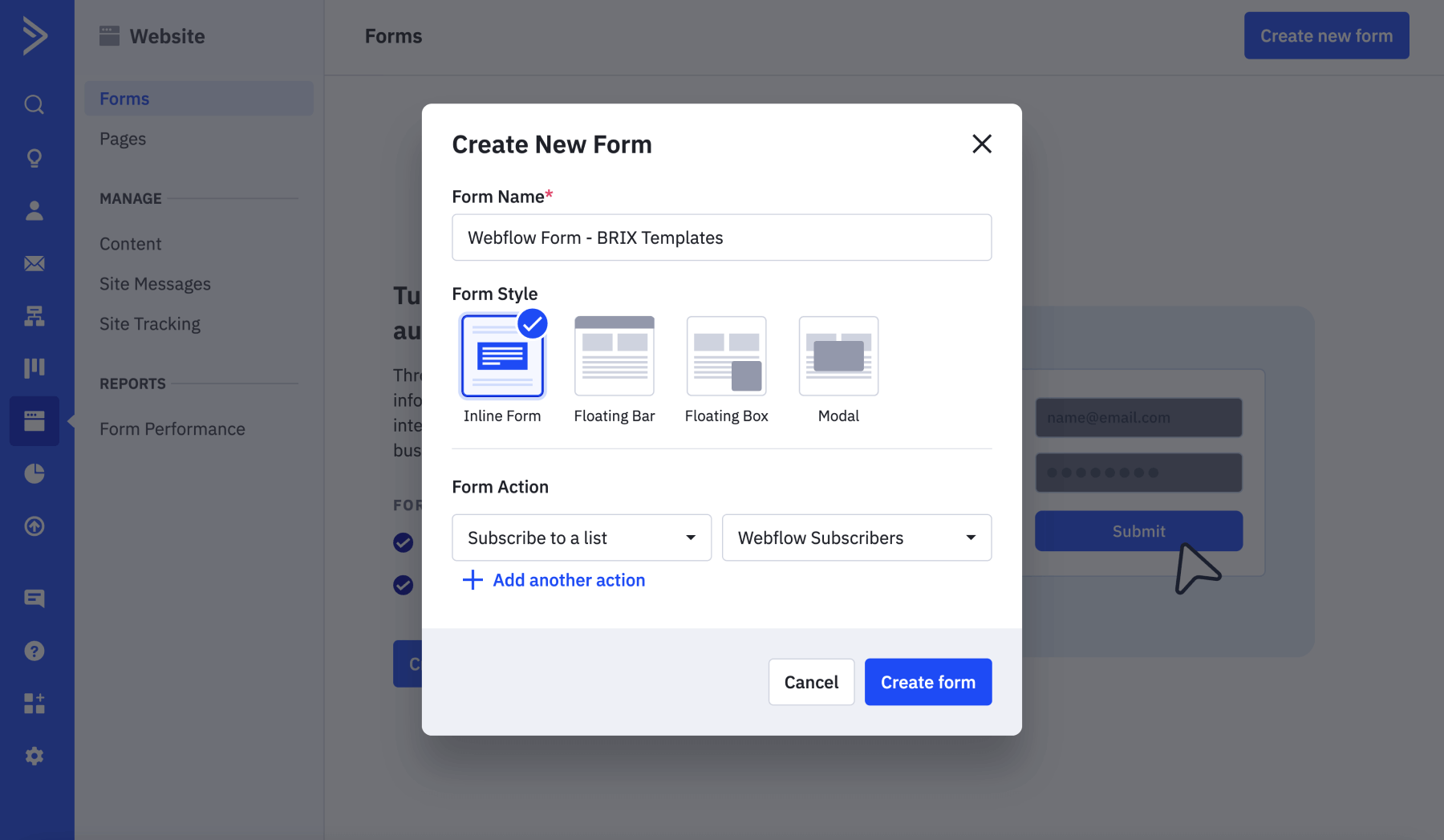Click the ActiveCampaign logo icon

click(x=34, y=36)
